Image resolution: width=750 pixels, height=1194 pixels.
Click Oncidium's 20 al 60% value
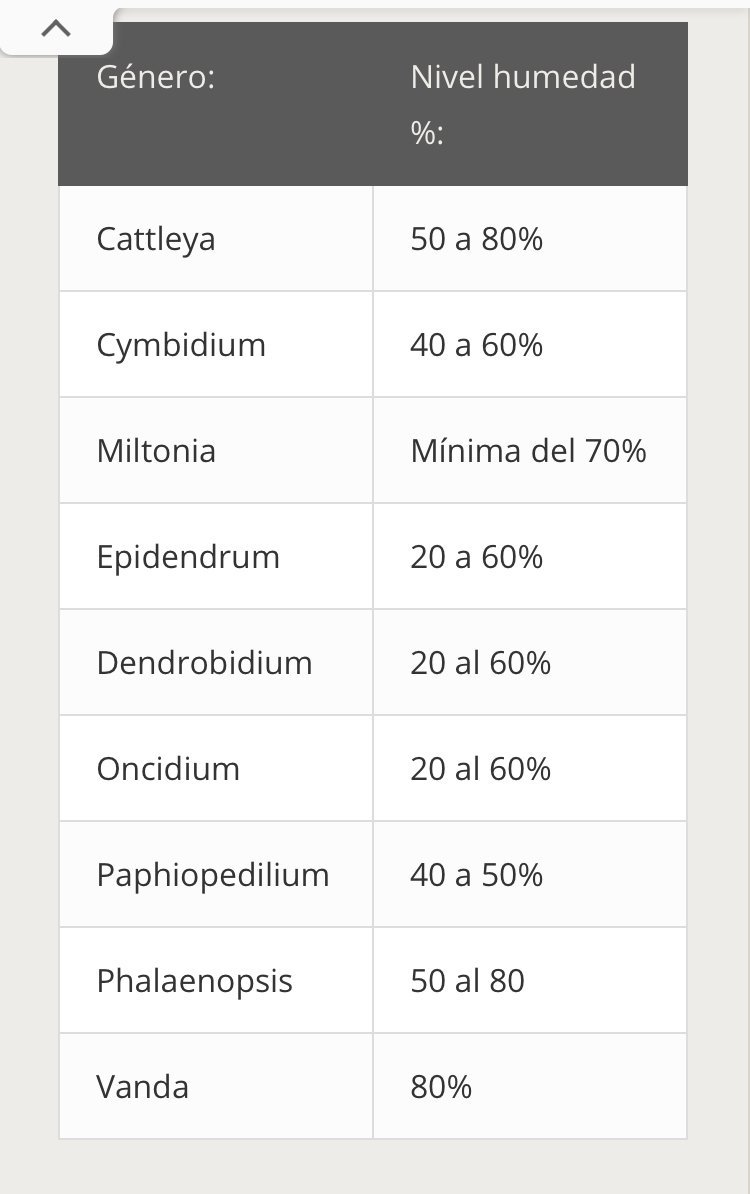pyautogui.click(x=480, y=768)
